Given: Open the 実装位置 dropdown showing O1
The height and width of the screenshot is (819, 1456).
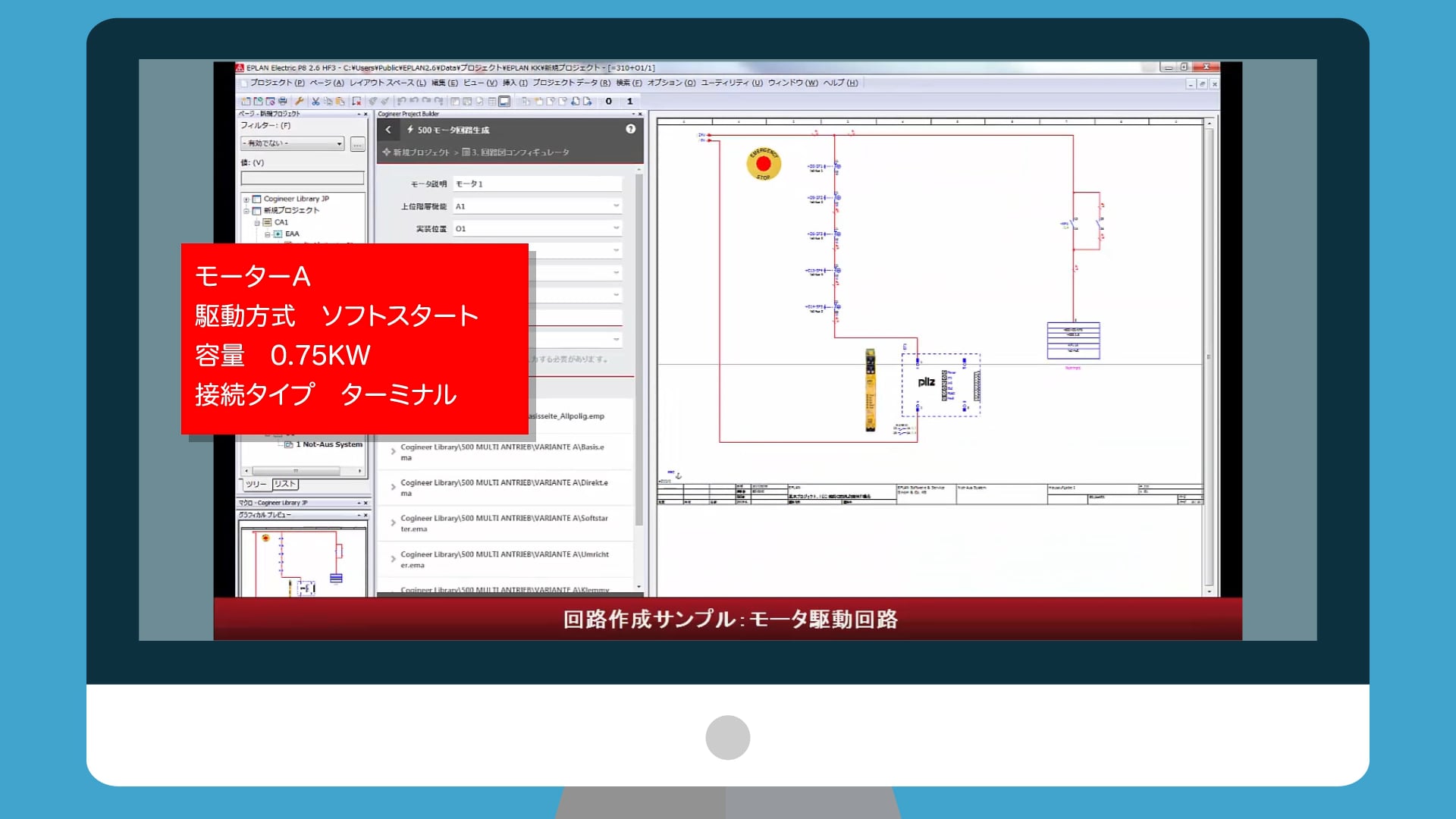Looking at the screenshot, I should 538,228.
